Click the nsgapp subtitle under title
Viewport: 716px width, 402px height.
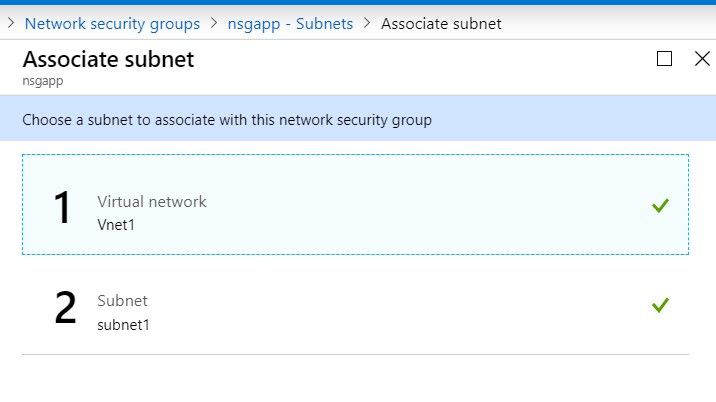tap(42, 80)
